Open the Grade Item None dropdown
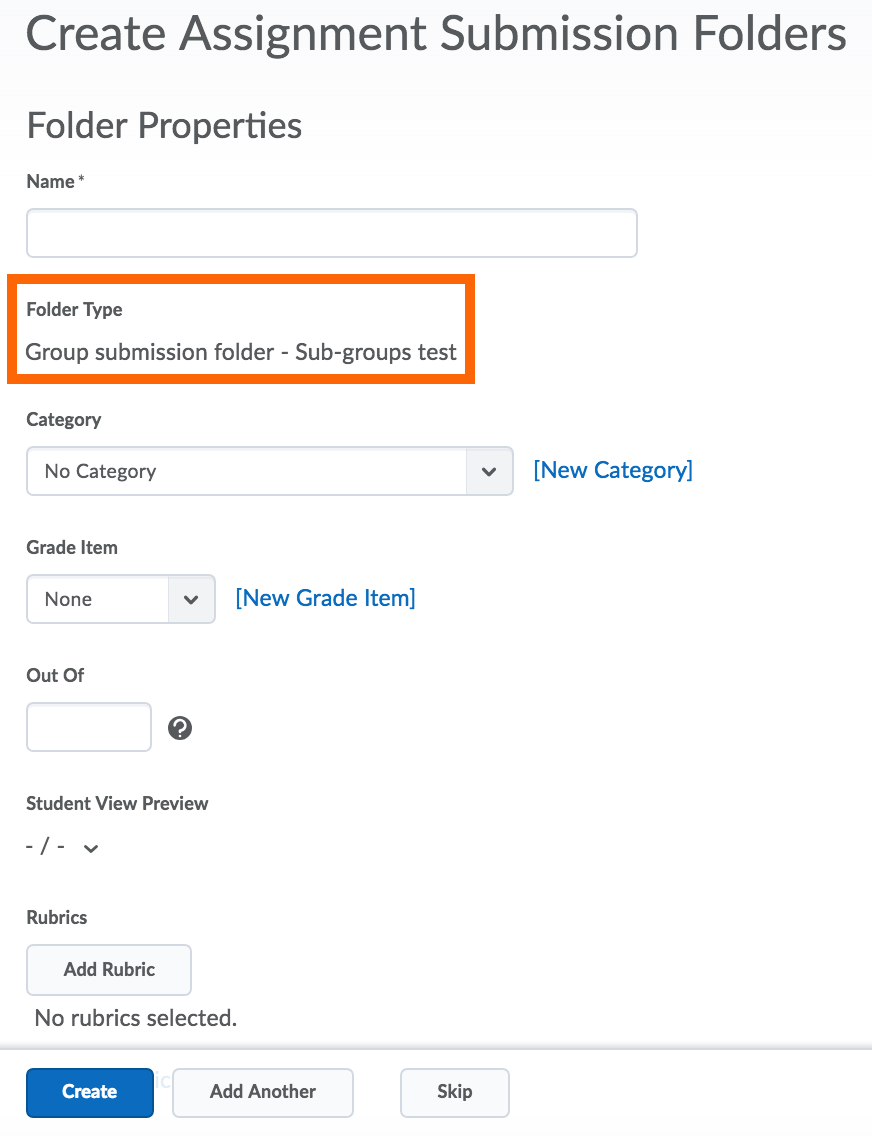This screenshot has width=872, height=1136. [x=121, y=599]
